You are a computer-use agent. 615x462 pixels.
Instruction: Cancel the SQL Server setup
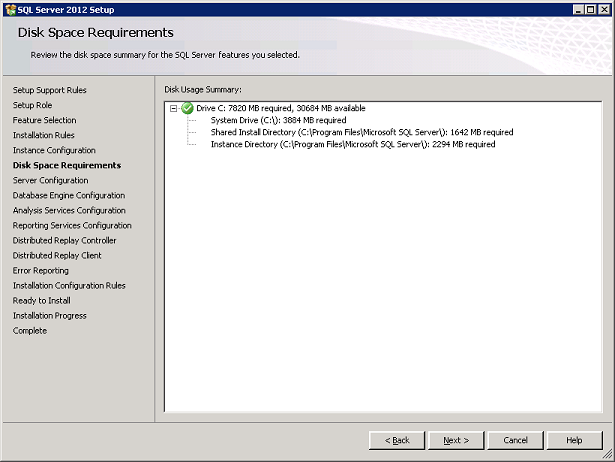(x=515, y=440)
